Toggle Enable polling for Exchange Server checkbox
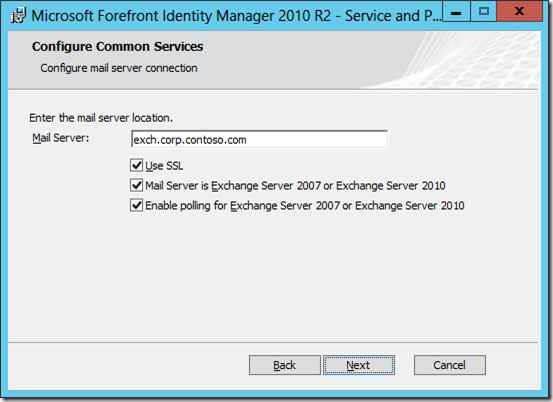Viewport: 553px width, 402px height. tap(136, 205)
